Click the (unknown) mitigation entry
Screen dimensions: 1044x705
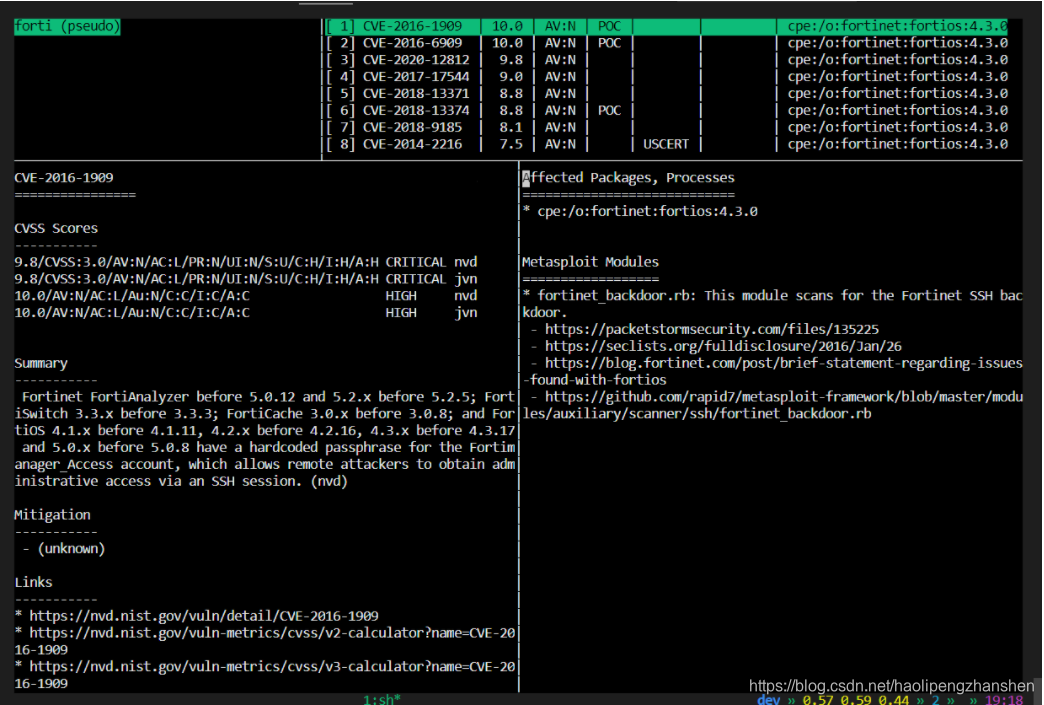point(71,549)
